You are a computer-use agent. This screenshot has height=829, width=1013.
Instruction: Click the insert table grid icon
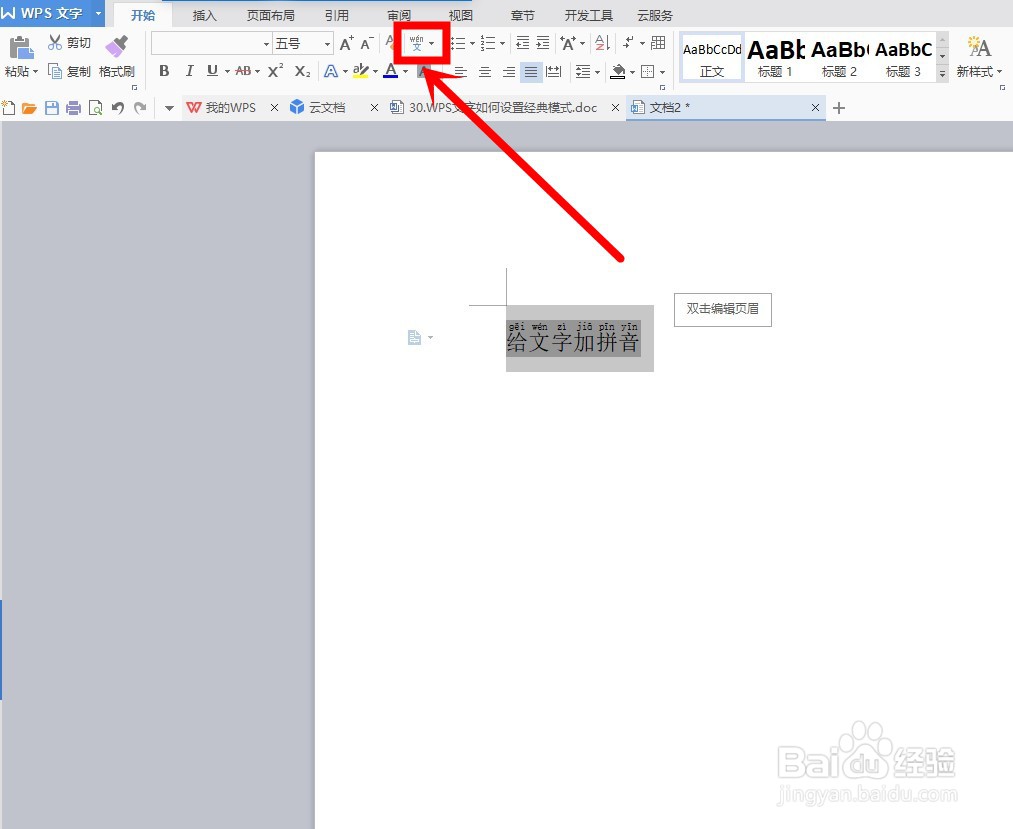point(658,43)
